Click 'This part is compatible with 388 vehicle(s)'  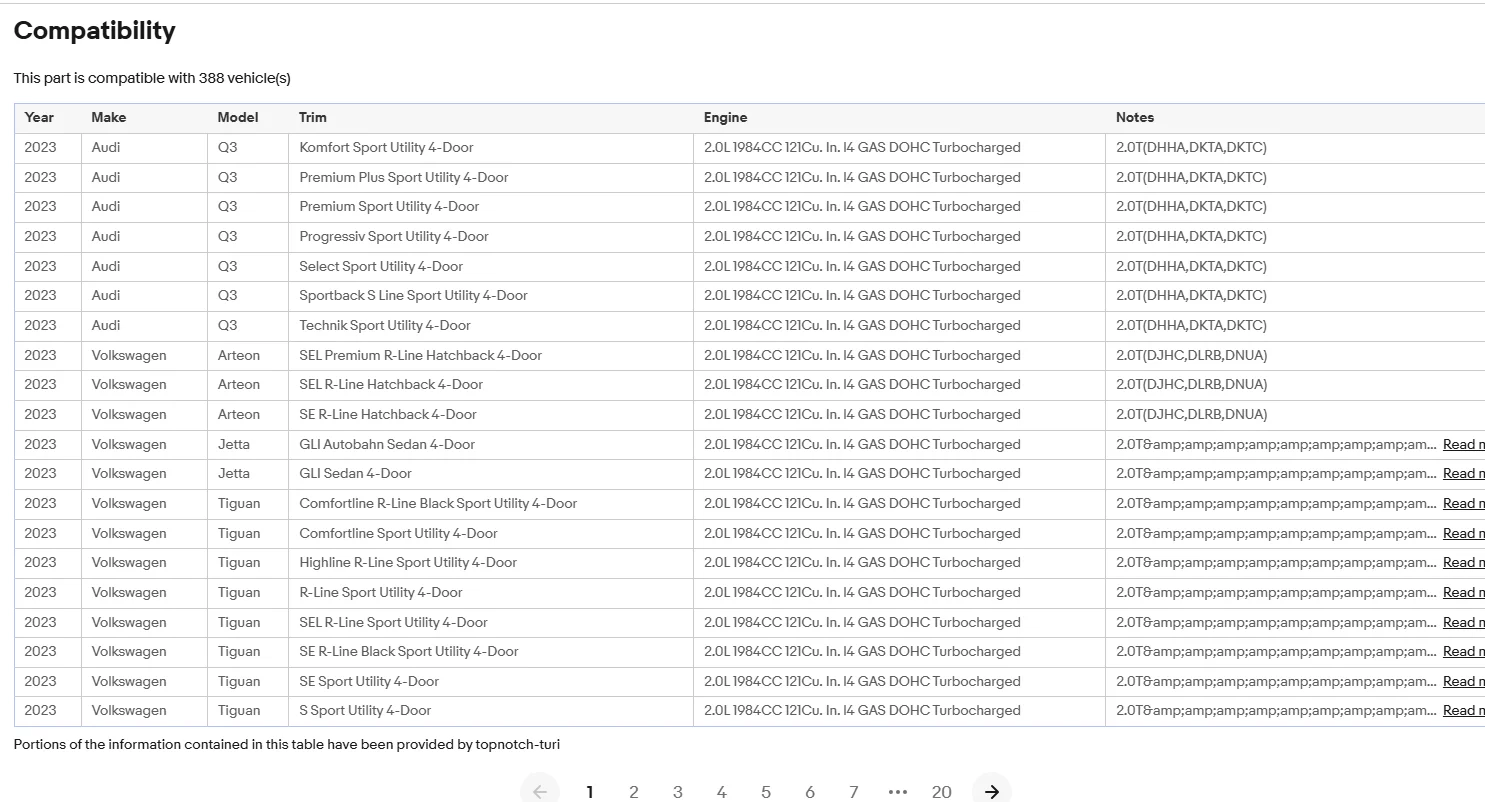point(152,78)
